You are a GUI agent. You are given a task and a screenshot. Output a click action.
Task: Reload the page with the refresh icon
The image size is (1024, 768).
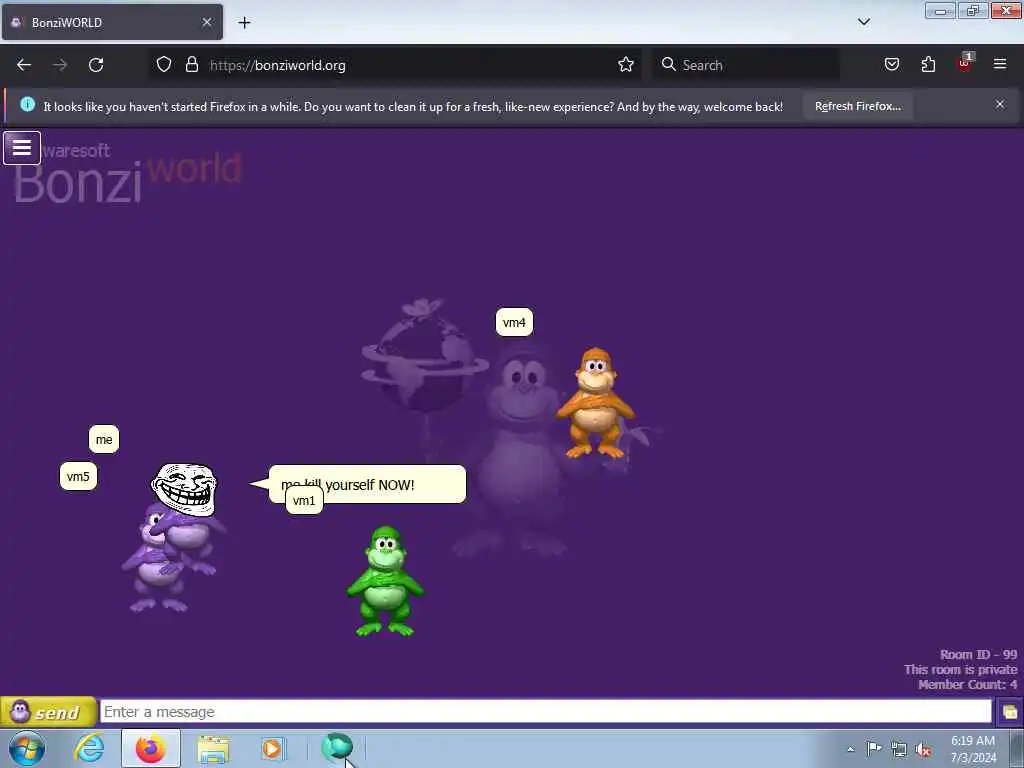[96, 65]
